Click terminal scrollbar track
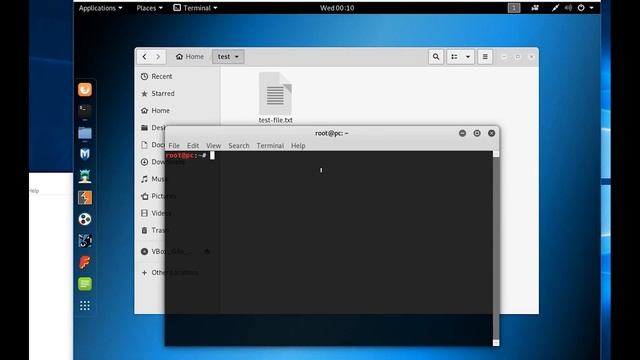640x360 pixels. (x=496, y=248)
